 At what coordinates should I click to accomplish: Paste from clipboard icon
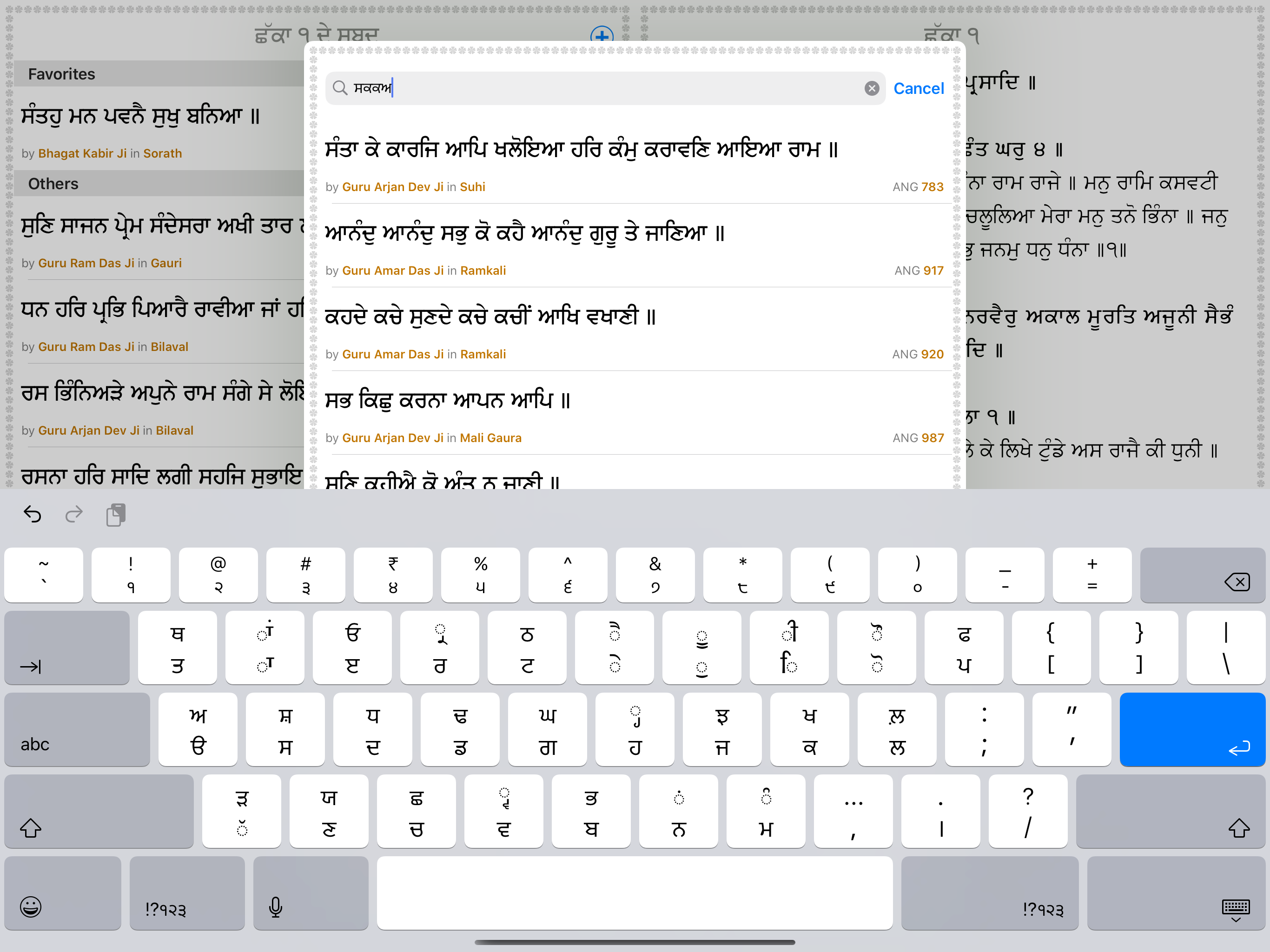point(115,514)
